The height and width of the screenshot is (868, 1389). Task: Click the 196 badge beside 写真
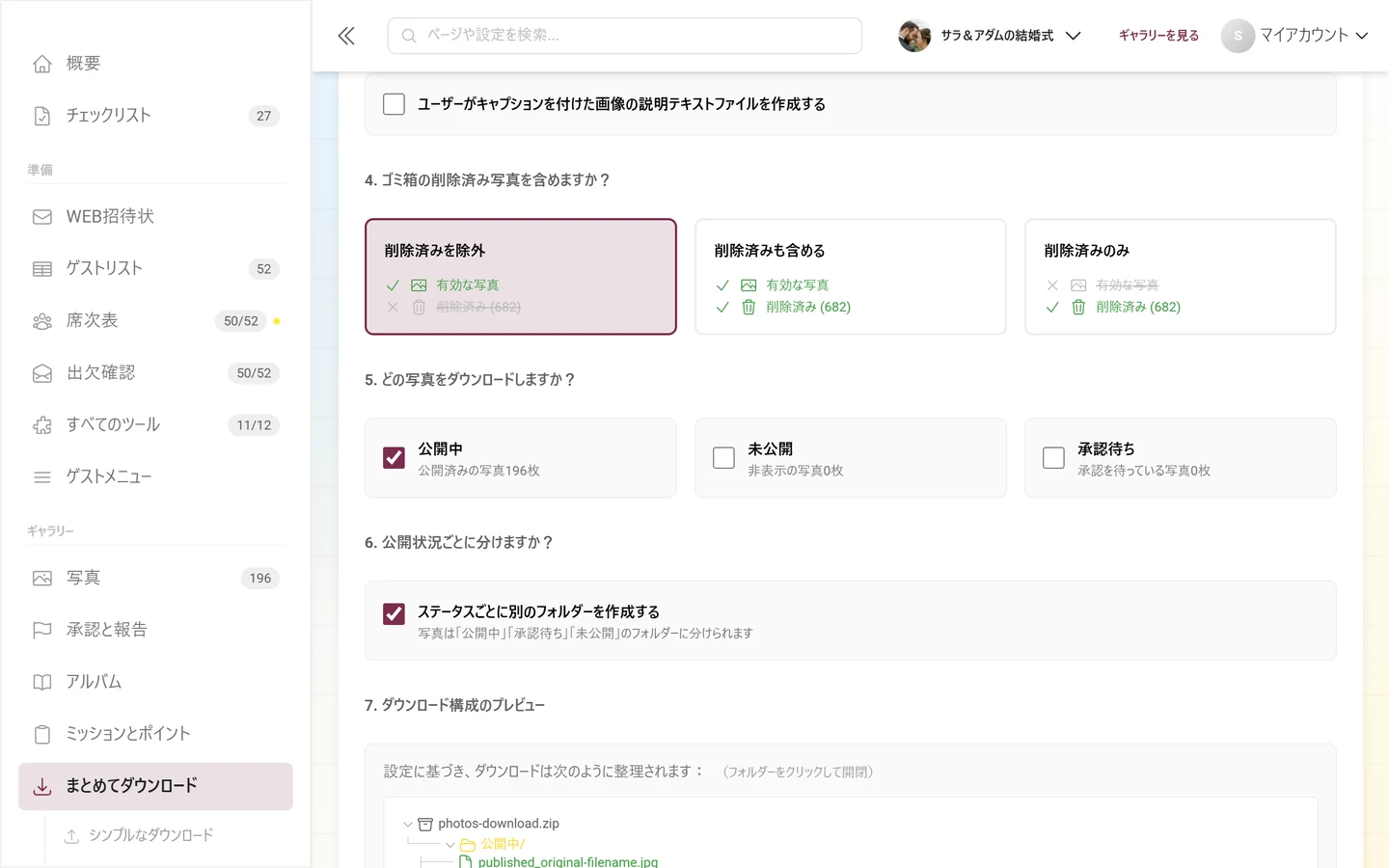click(260, 579)
